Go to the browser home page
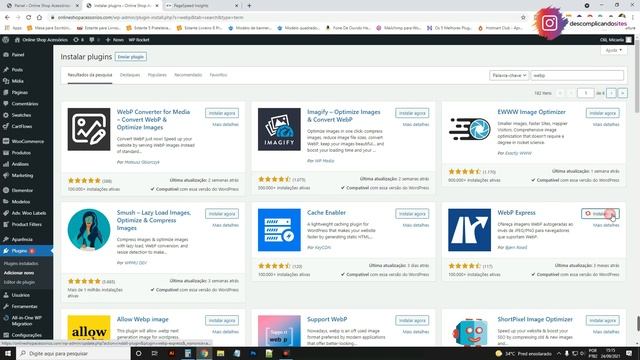The width and height of the screenshot is (640, 360). (x=39, y=18)
